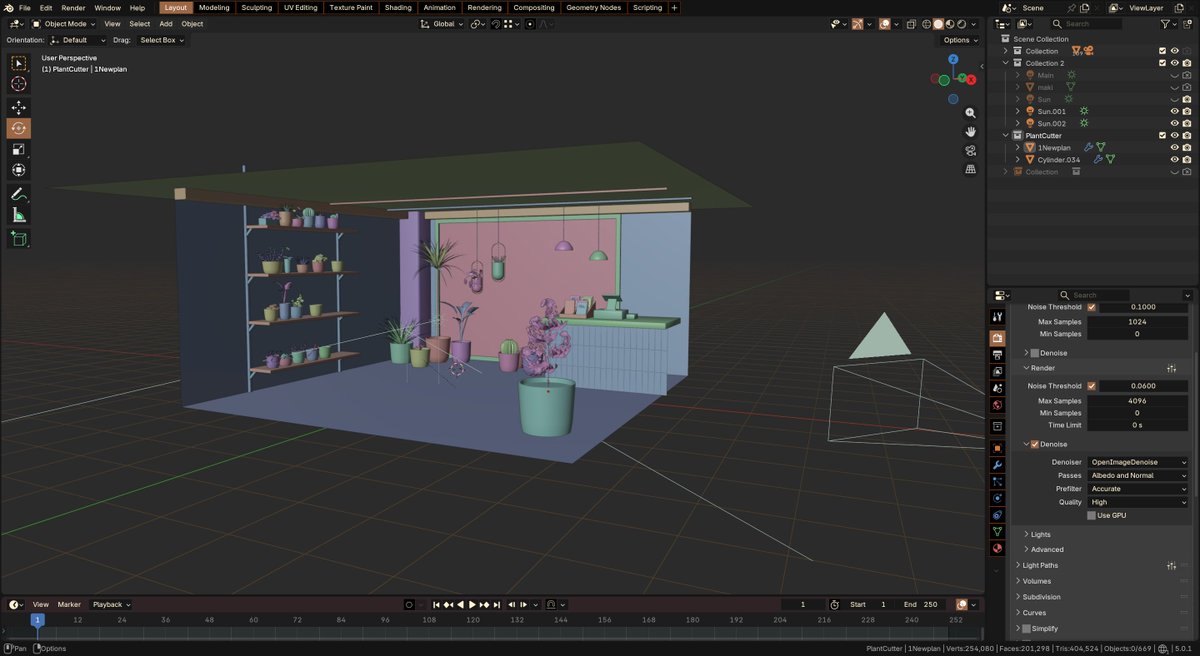Open the File menu
This screenshot has height=656, width=1200.
pyautogui.click(x=24, y=7)
